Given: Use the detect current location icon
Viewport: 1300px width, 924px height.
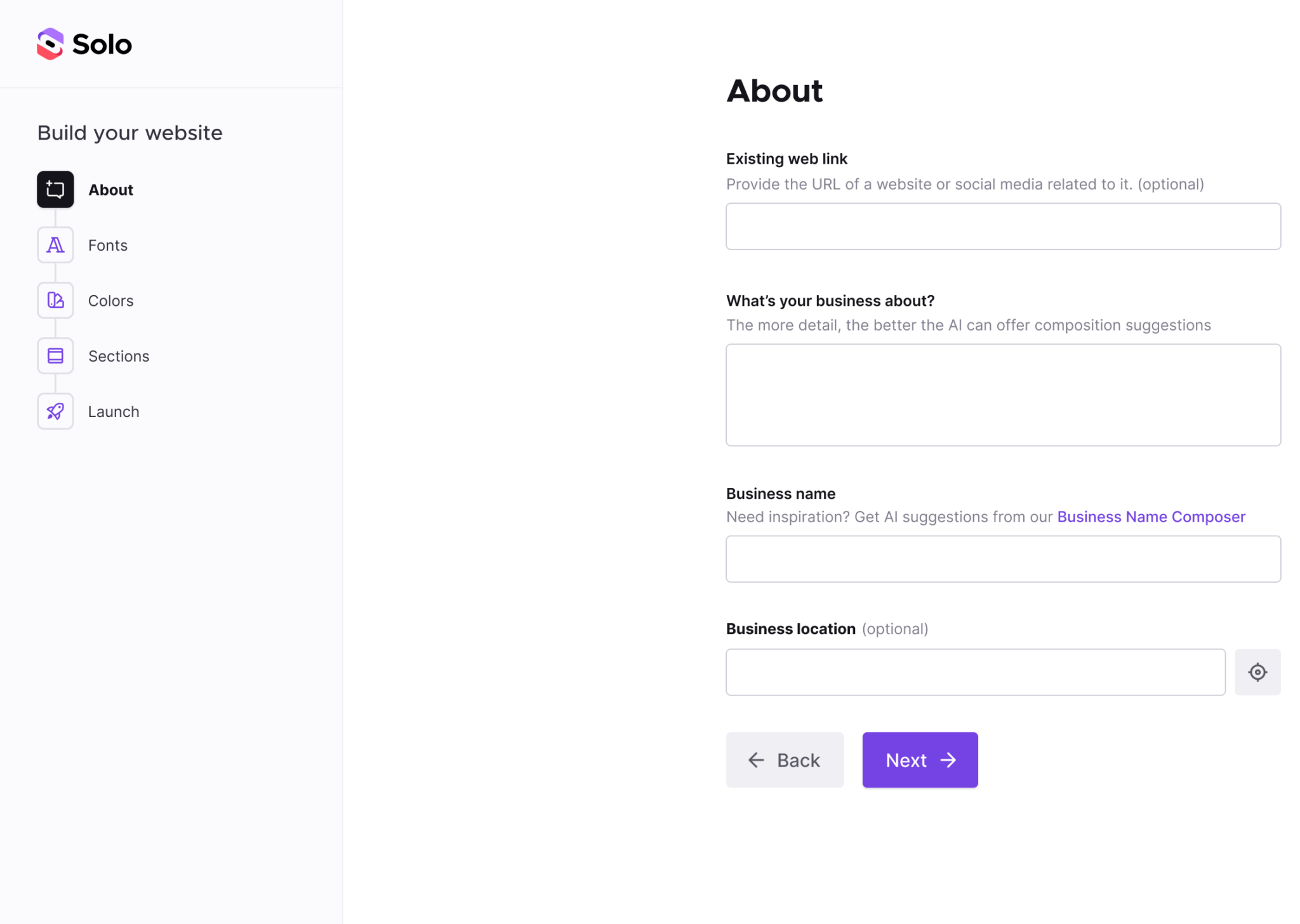Looking at the screenshot, I should pyautogui.click(x=1257, y=672).
